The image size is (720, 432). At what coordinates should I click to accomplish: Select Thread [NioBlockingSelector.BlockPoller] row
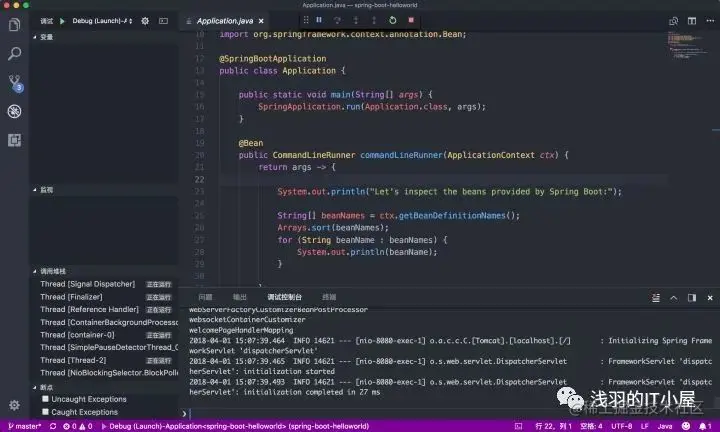[104, 373]
